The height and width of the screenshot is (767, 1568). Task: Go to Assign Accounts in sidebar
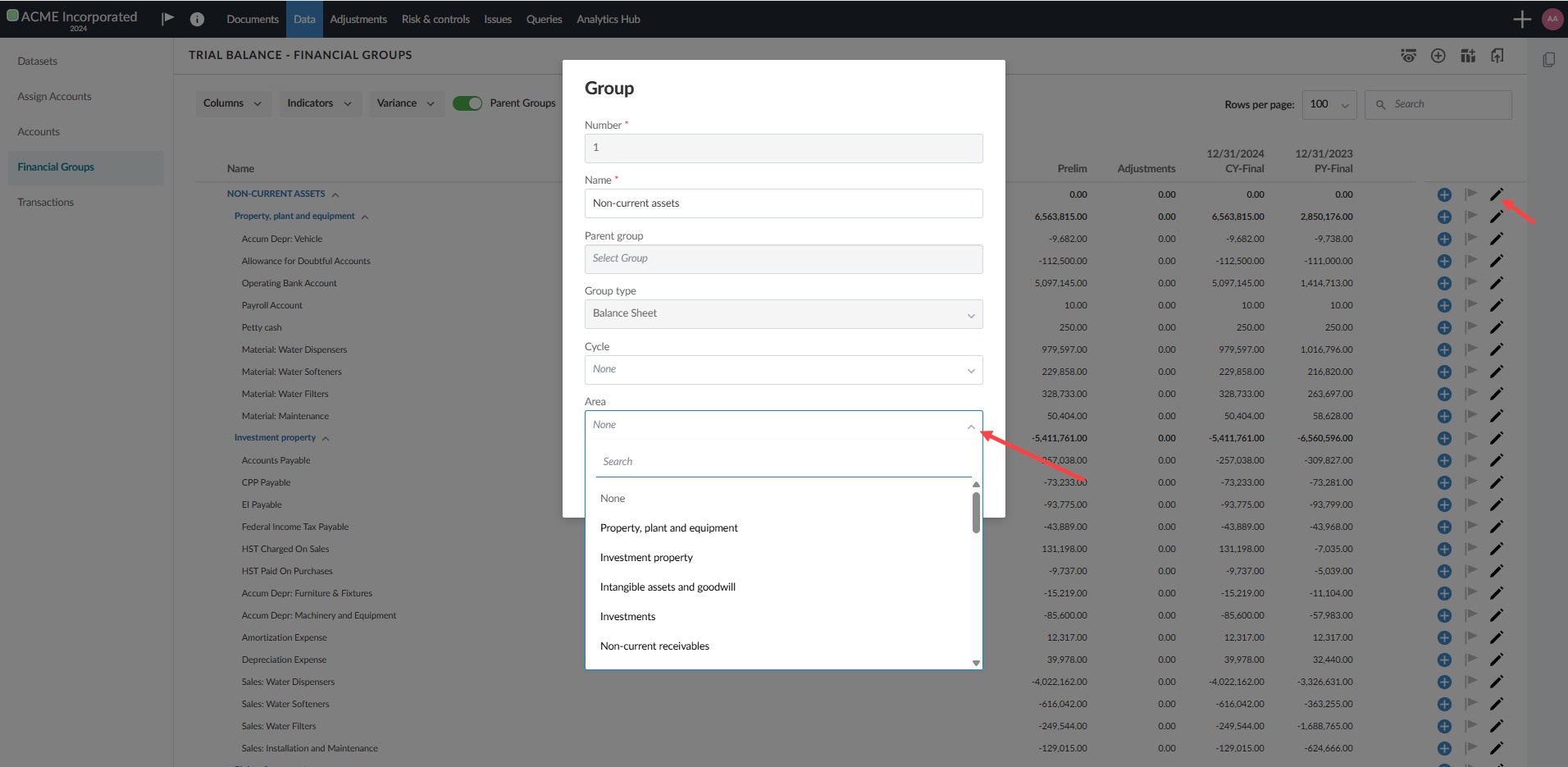[x=54, y=97]
